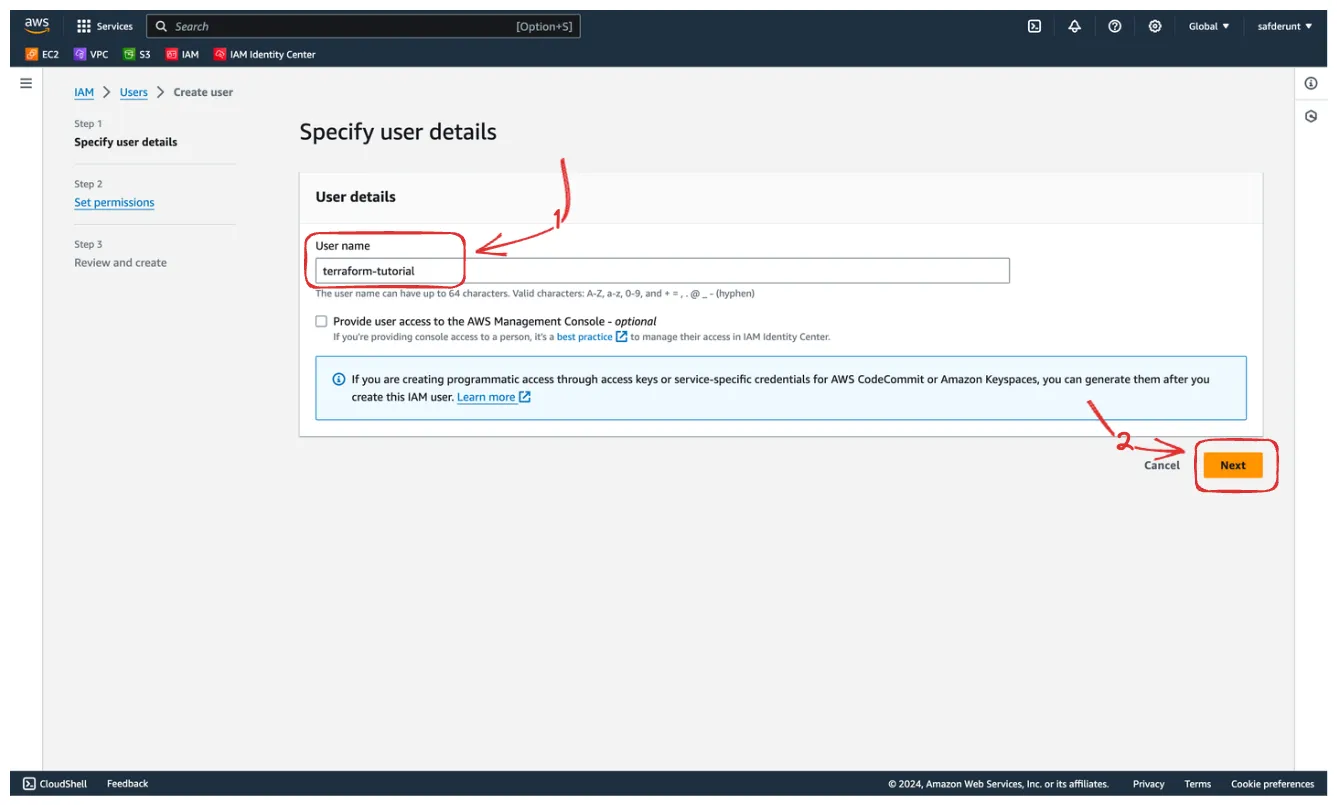This screenshot has width=1337, height=805.
Task: Open the settings gear
Action: [1155, 27]
